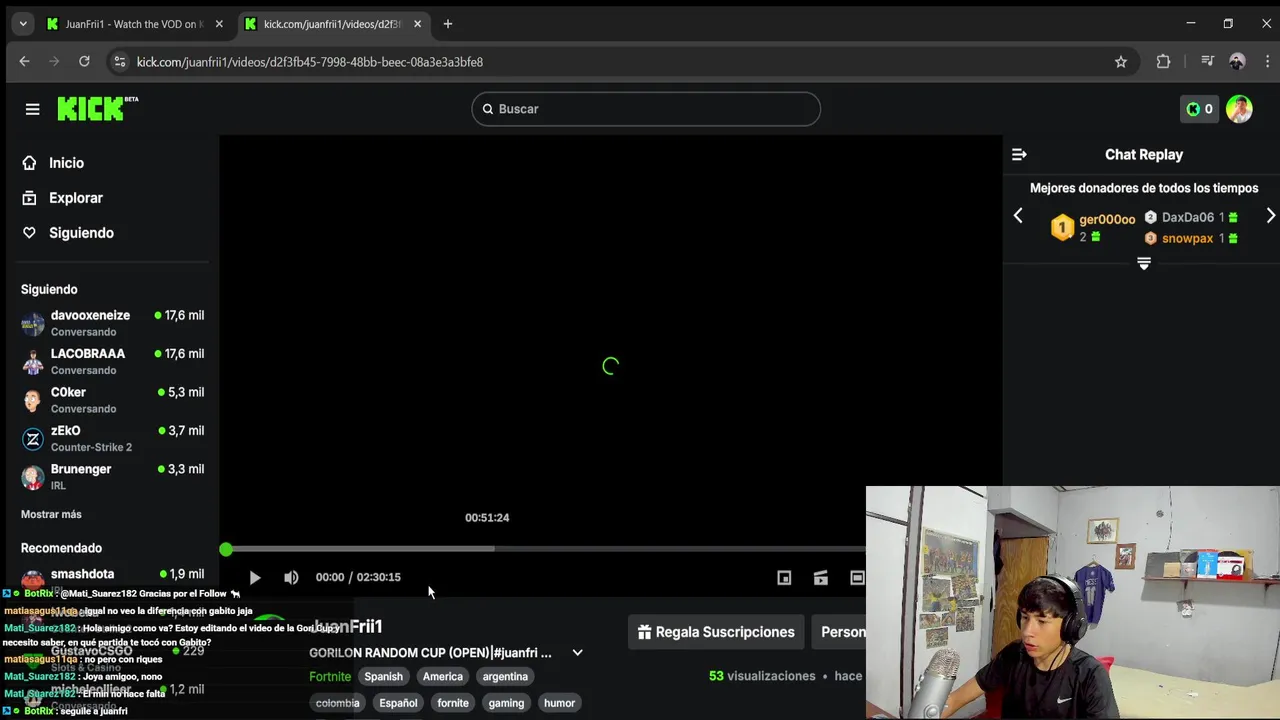Click the browser address bar
The height and width of the screenshot is (720, 1280).
tap(620, 62)
